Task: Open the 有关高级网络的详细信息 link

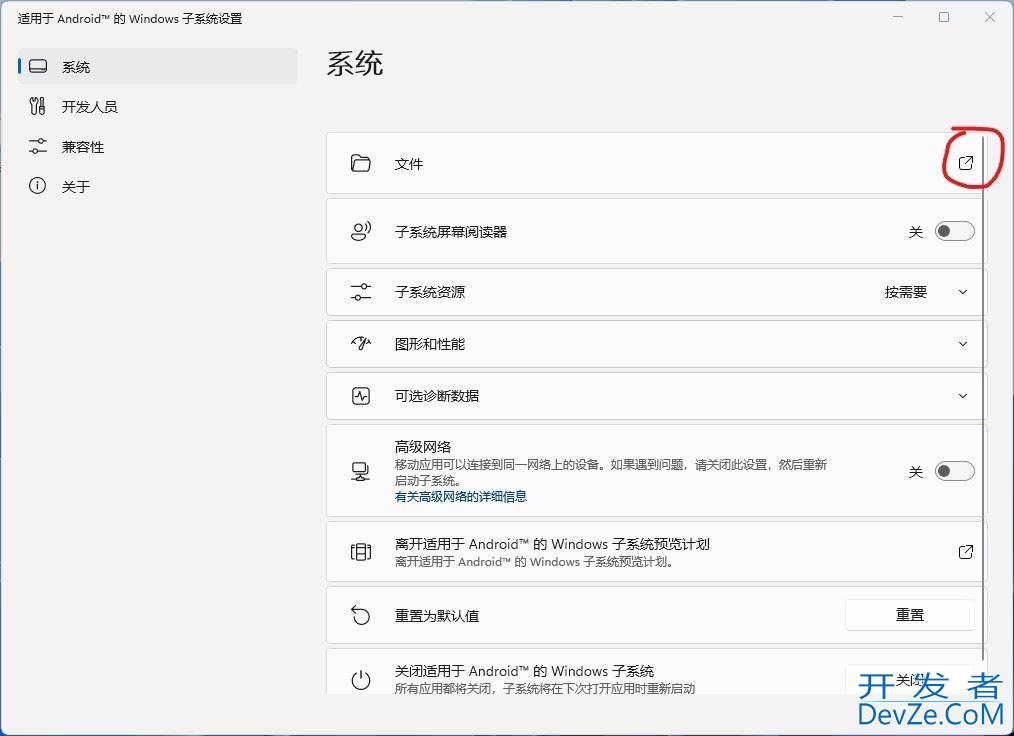Action: click(x=461, y=497)
